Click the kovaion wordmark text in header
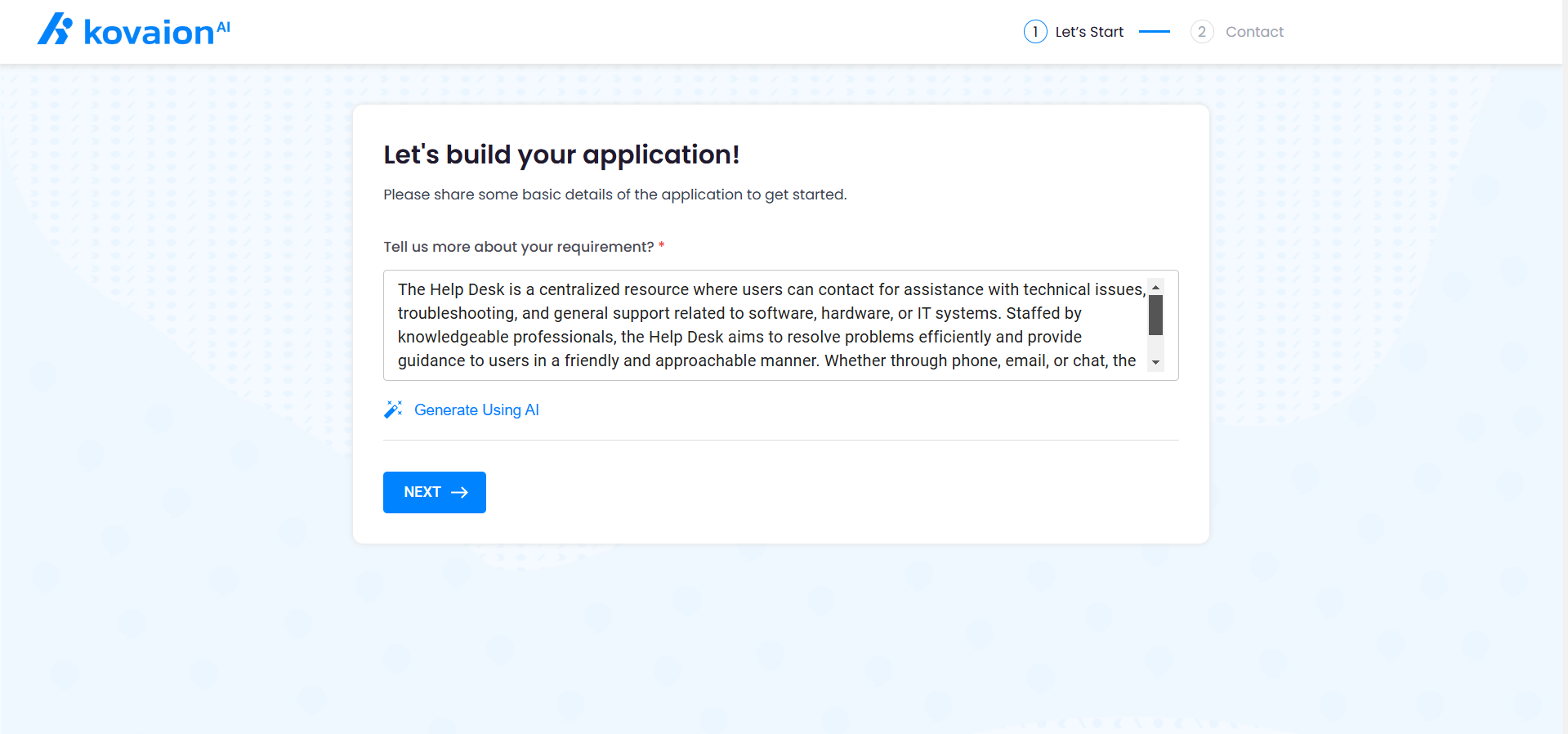The image size is (1568, 734). 149,33
